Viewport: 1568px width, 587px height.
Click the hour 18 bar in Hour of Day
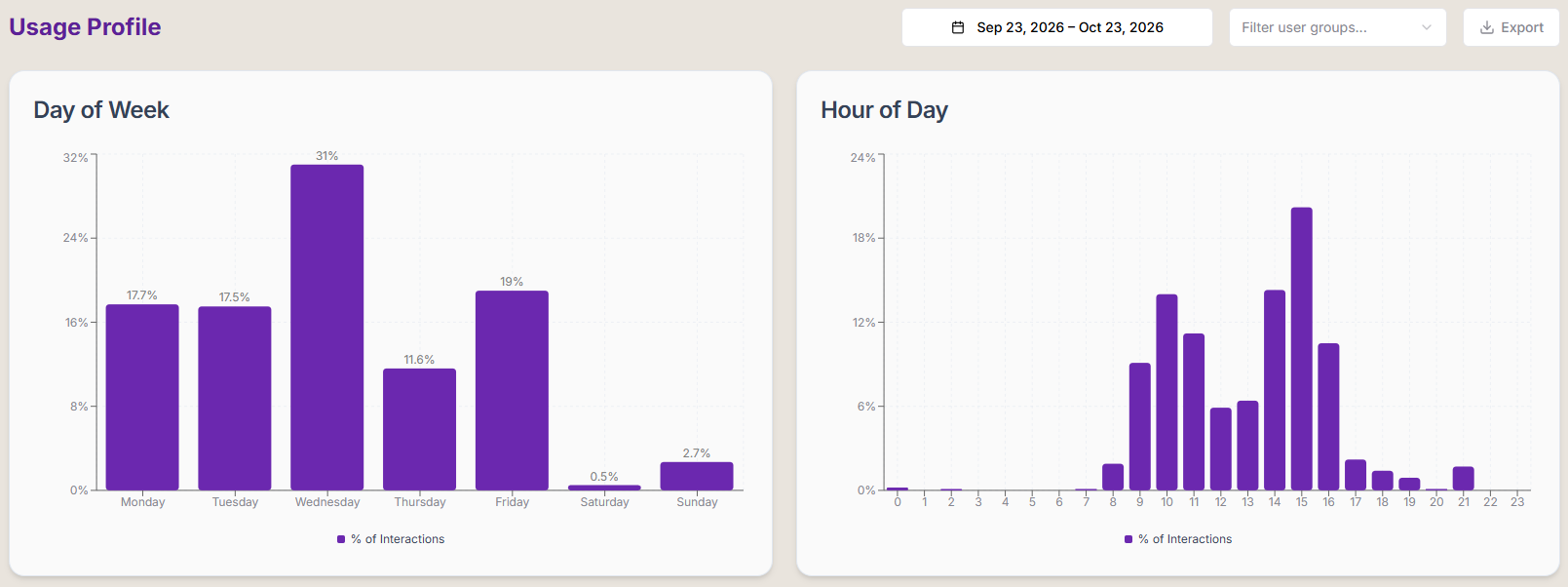[x=1383, y=481]
